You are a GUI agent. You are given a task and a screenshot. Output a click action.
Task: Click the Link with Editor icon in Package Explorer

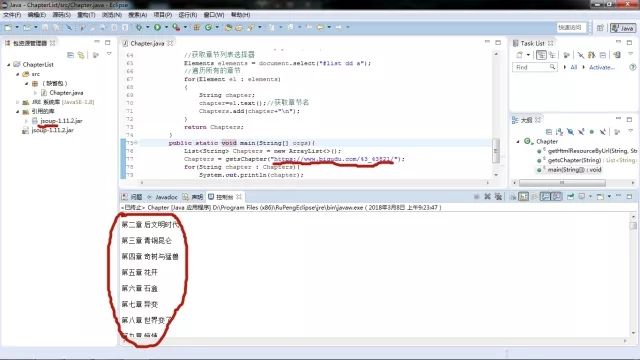[x=81, y=55]
